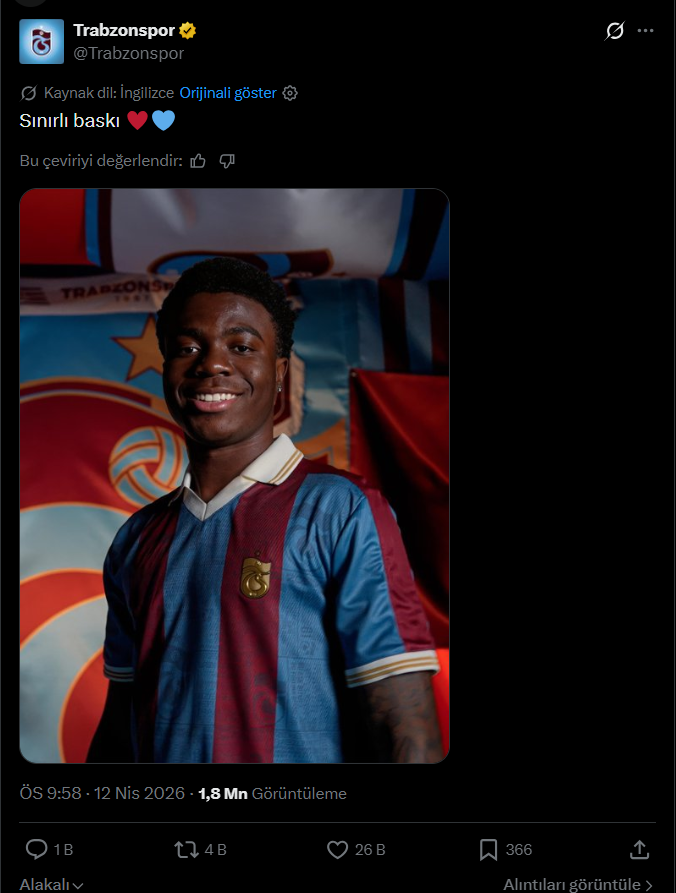Click the "ÖS 9:58 · 12 Nis 2026" timestamp
This screenshot has height=893, width=676.
point(102,793)
